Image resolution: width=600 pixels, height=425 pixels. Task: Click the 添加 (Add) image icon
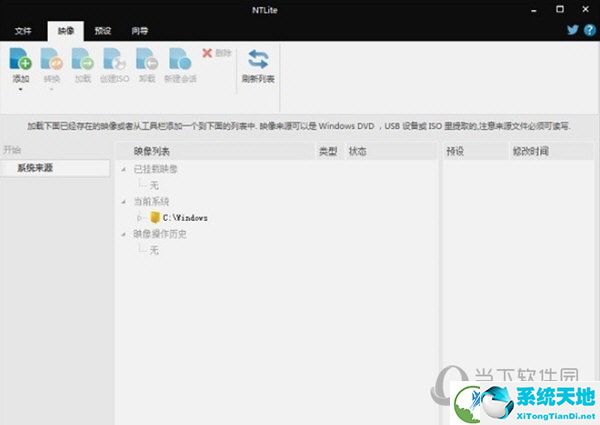(x=20, y=59)
